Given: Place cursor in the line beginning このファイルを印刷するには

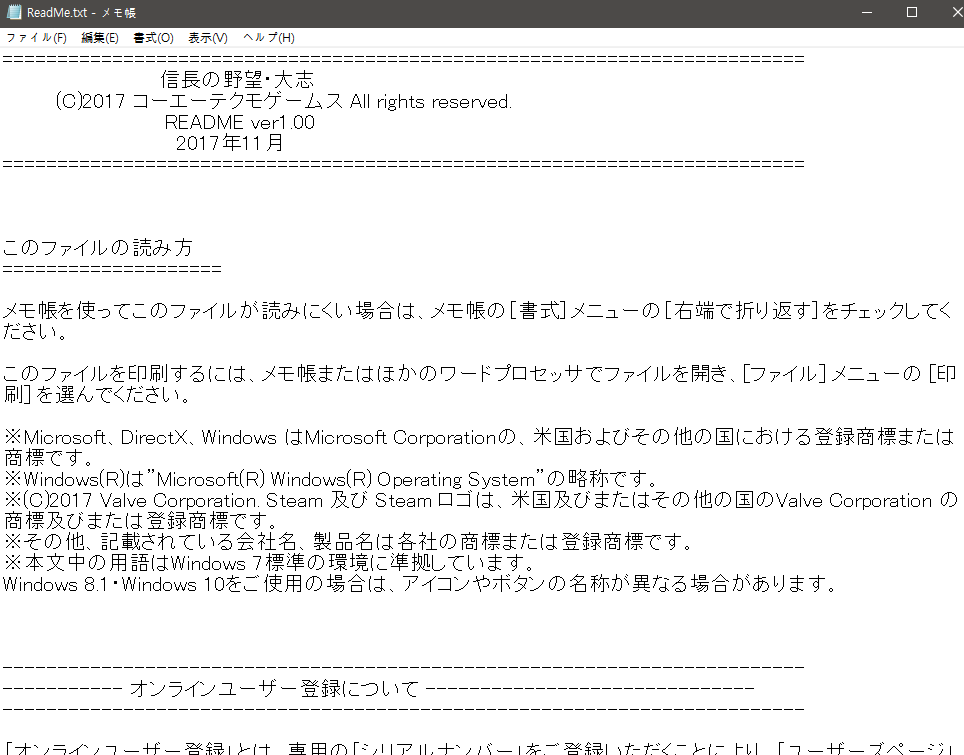Looking at the screenshot, I should point(480,373).
